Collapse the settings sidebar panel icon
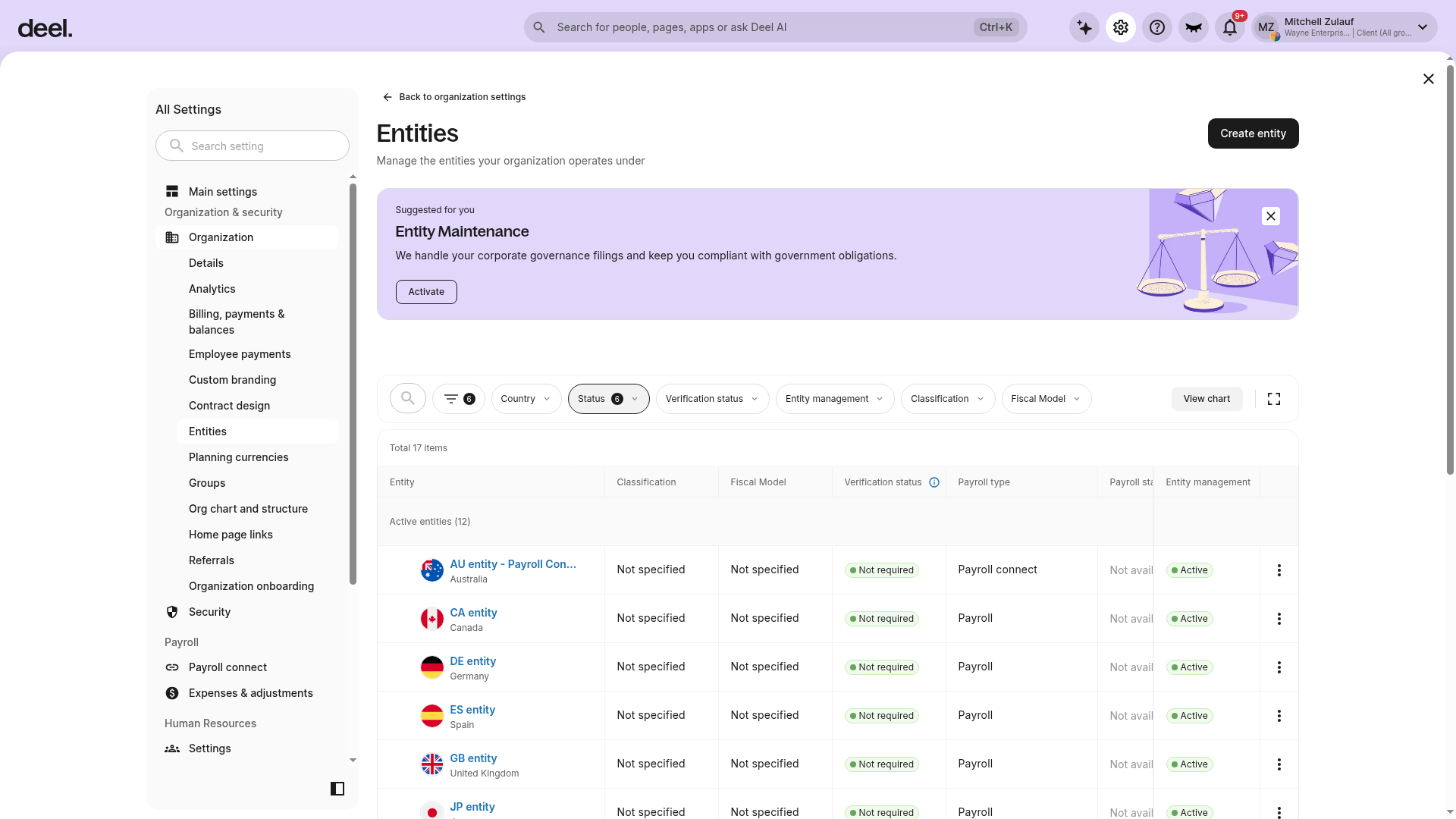The height and width of the screenshot is (819, 1456). 337,789
